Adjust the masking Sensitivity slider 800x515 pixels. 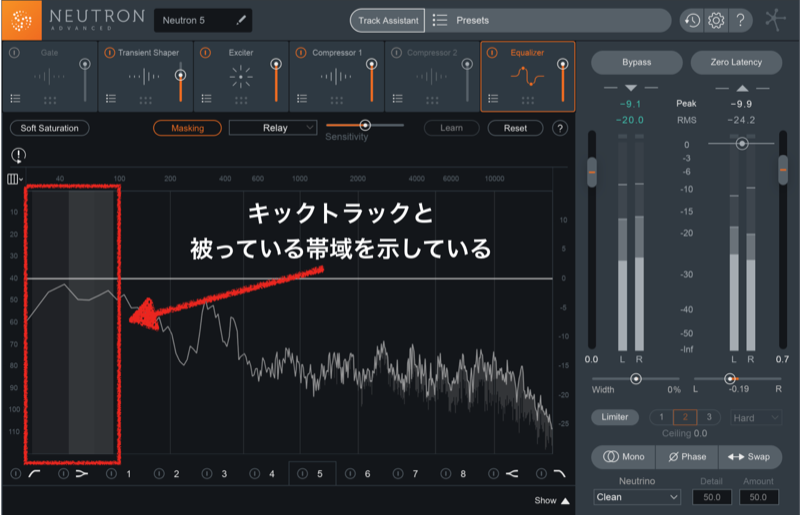365,125
